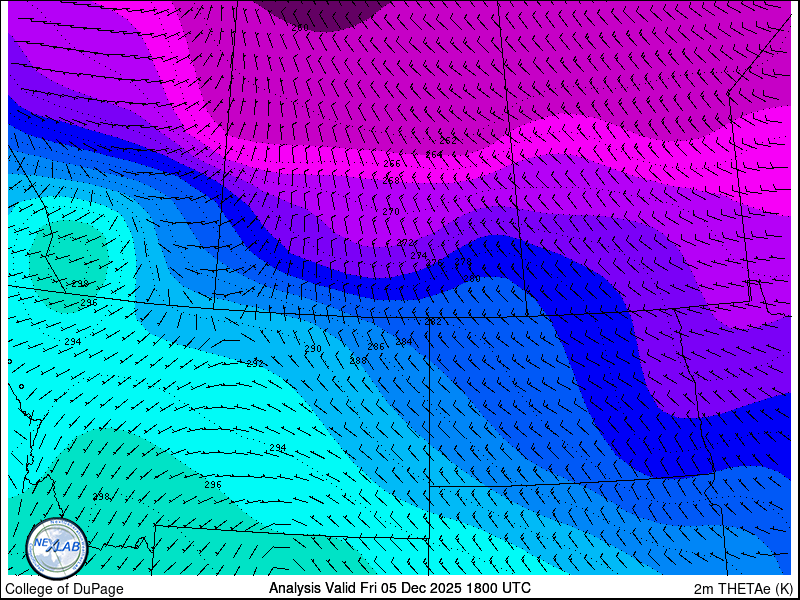Select the 272 contour value

tap(405, 242)
